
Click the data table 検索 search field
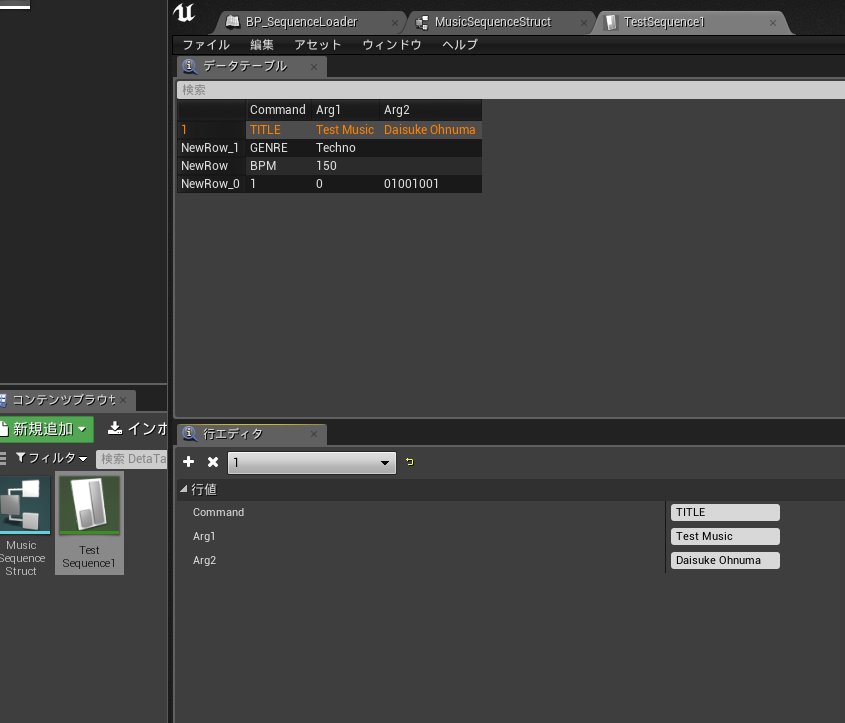pyautogui.click(x=510, y=89)
